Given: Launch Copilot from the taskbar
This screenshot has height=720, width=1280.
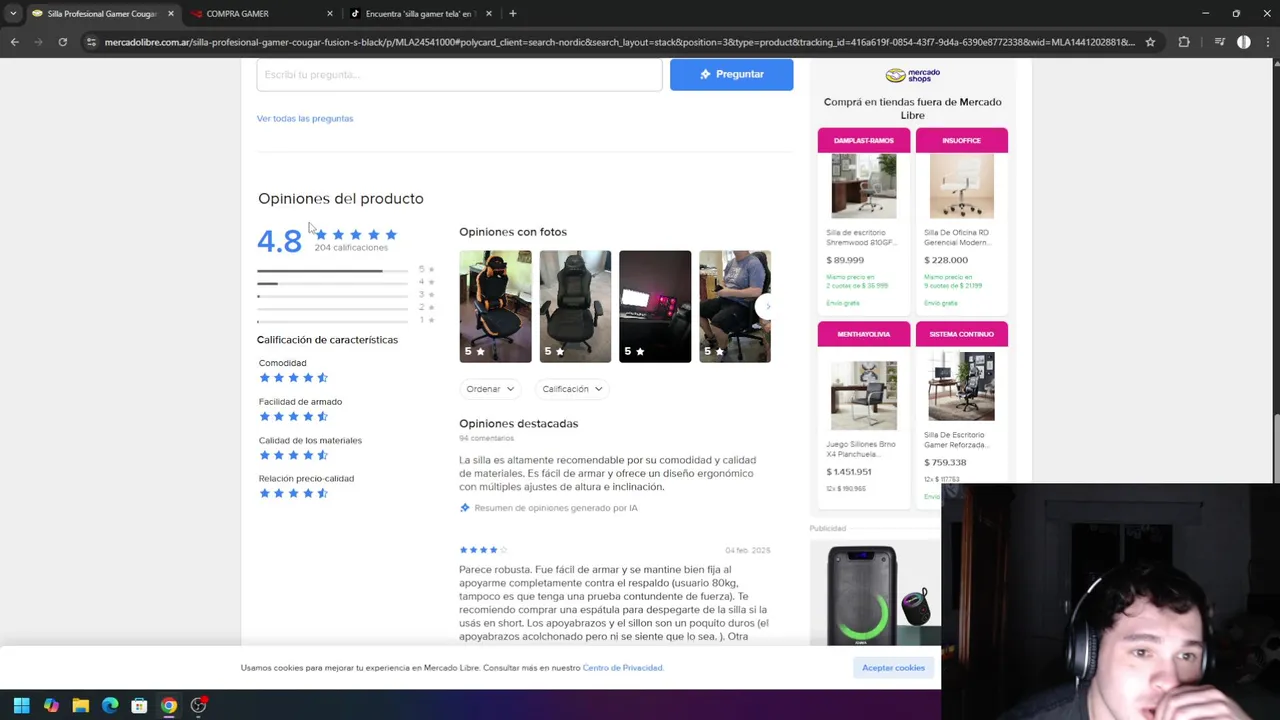Looking at the screenshot, I should [51, 705].
